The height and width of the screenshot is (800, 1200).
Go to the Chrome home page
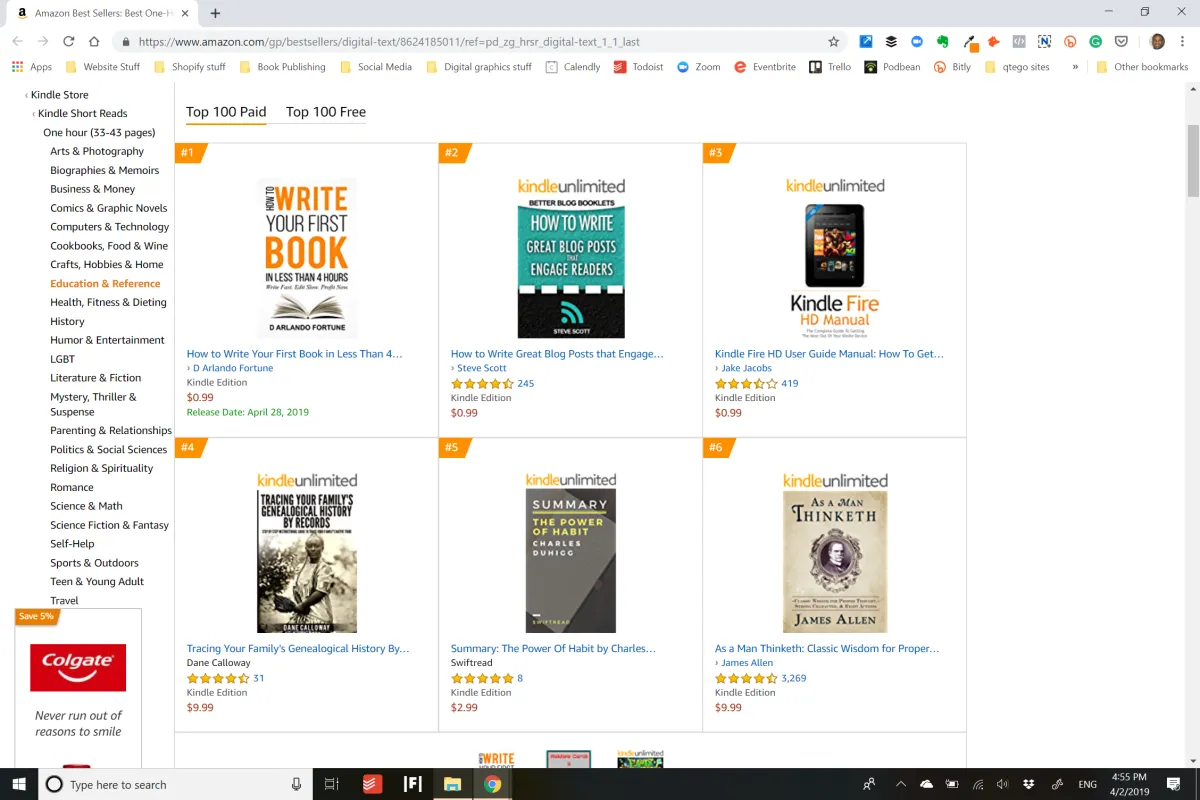94,42
